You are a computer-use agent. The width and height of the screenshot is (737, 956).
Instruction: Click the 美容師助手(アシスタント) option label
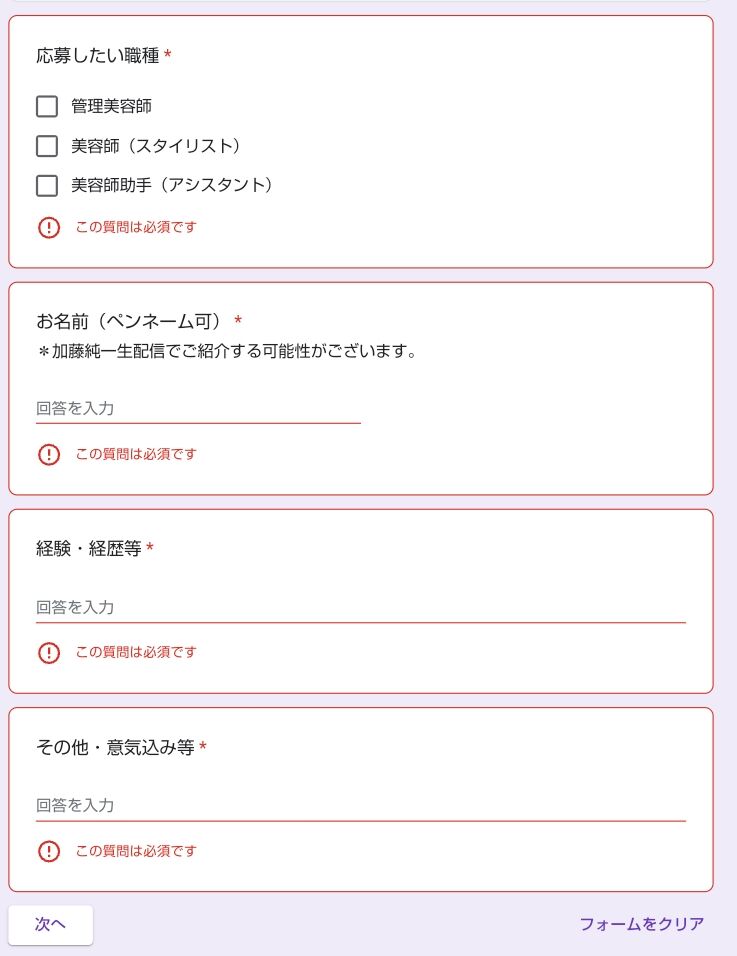pos(172,185)
